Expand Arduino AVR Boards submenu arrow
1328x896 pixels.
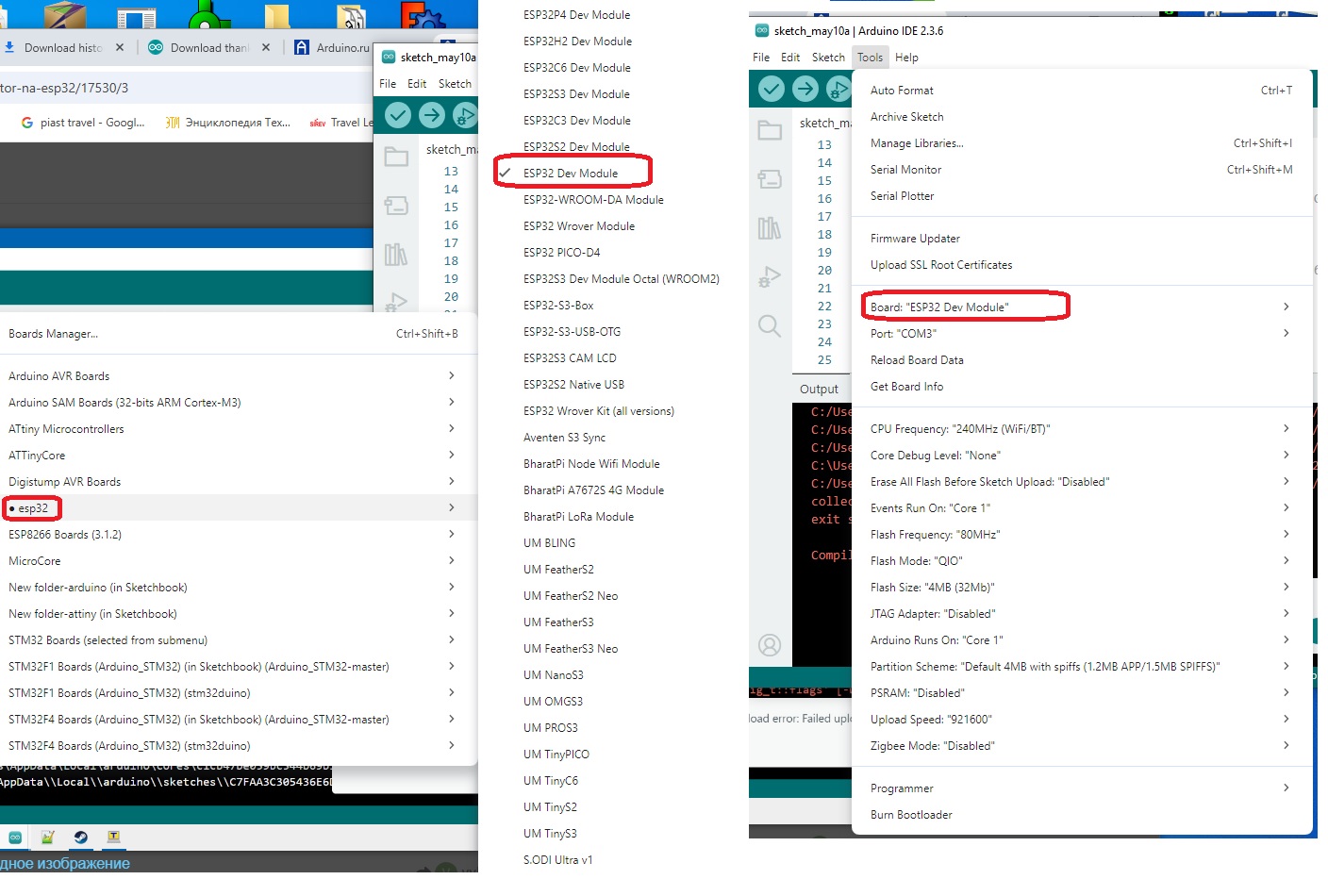pos(452,376)
